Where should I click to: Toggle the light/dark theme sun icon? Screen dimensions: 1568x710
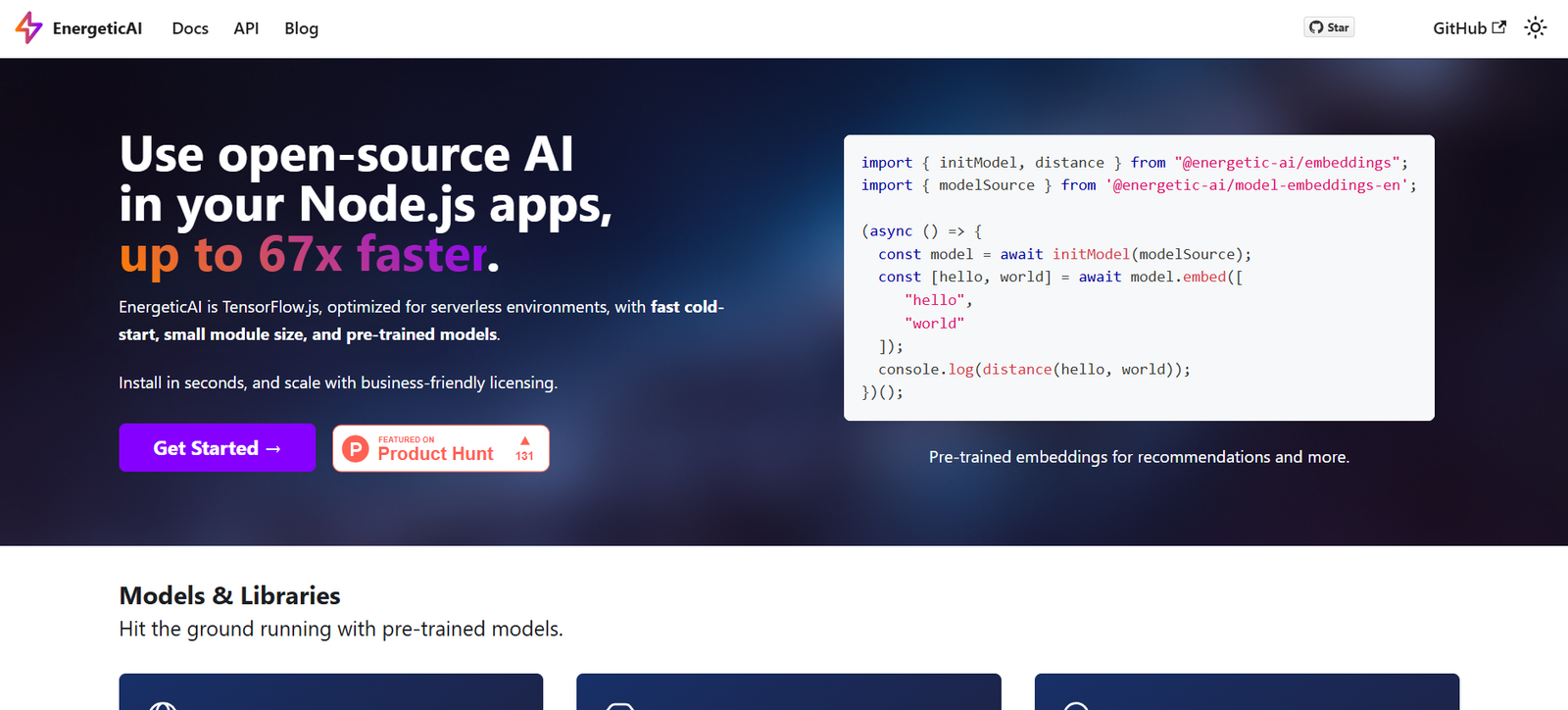coord(1535,27)
